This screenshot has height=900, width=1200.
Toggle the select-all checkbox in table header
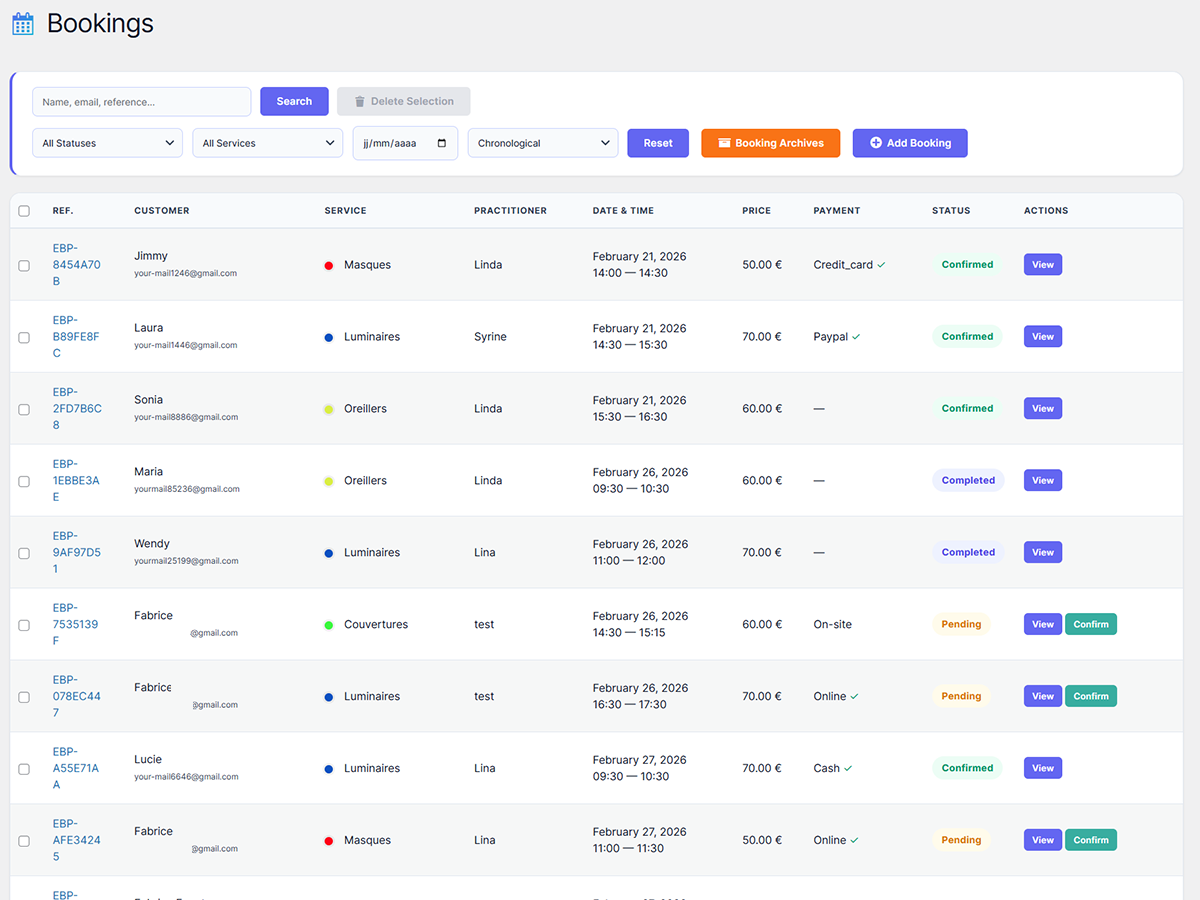click(24, 211)
